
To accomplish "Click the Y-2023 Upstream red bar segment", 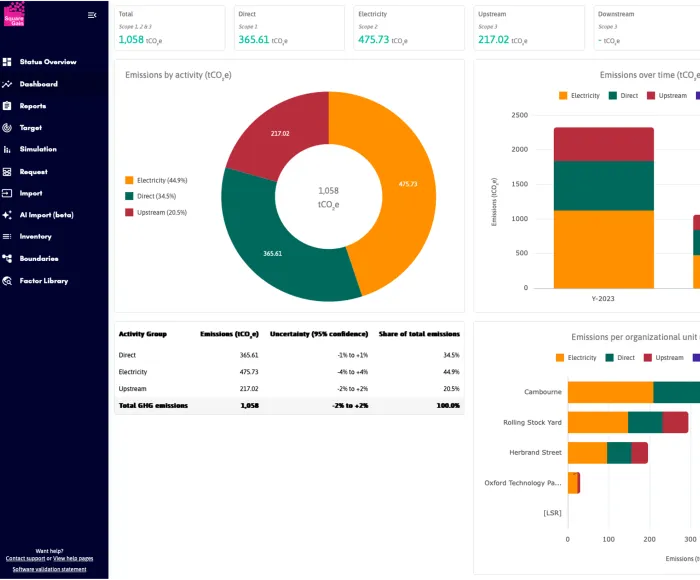I will click(604, 144).
